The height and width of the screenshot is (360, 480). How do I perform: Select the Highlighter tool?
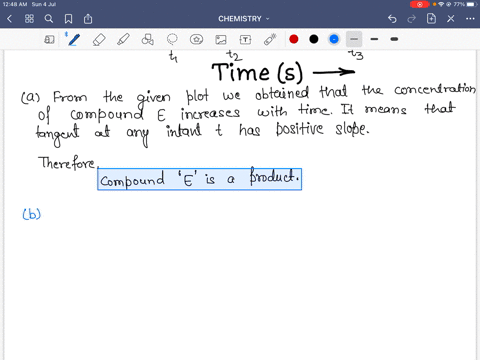(123, 39)
